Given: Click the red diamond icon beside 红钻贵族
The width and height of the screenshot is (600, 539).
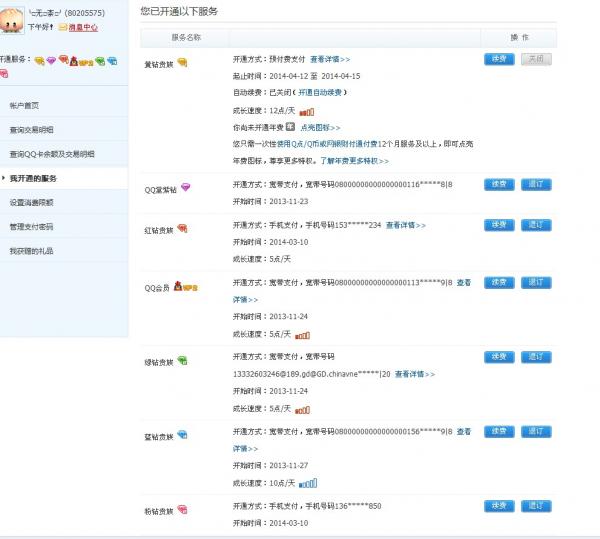Looking at the screenshot, I should click(183, 229).
